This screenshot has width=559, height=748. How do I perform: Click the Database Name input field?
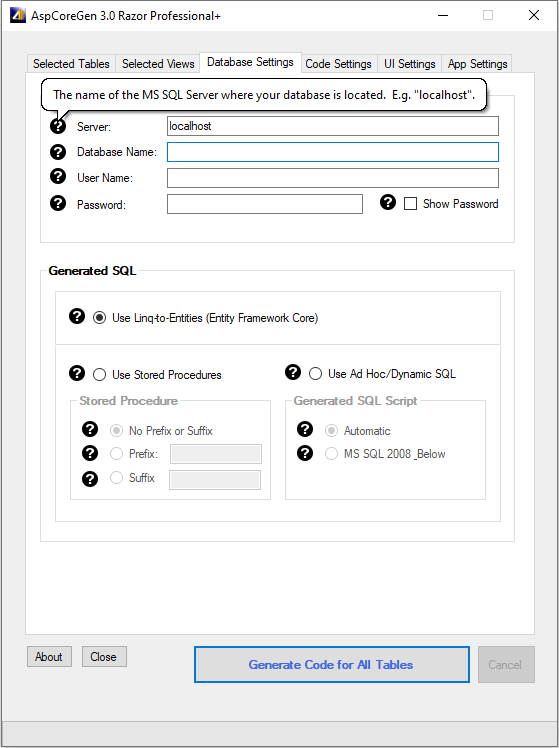point(332,152)
